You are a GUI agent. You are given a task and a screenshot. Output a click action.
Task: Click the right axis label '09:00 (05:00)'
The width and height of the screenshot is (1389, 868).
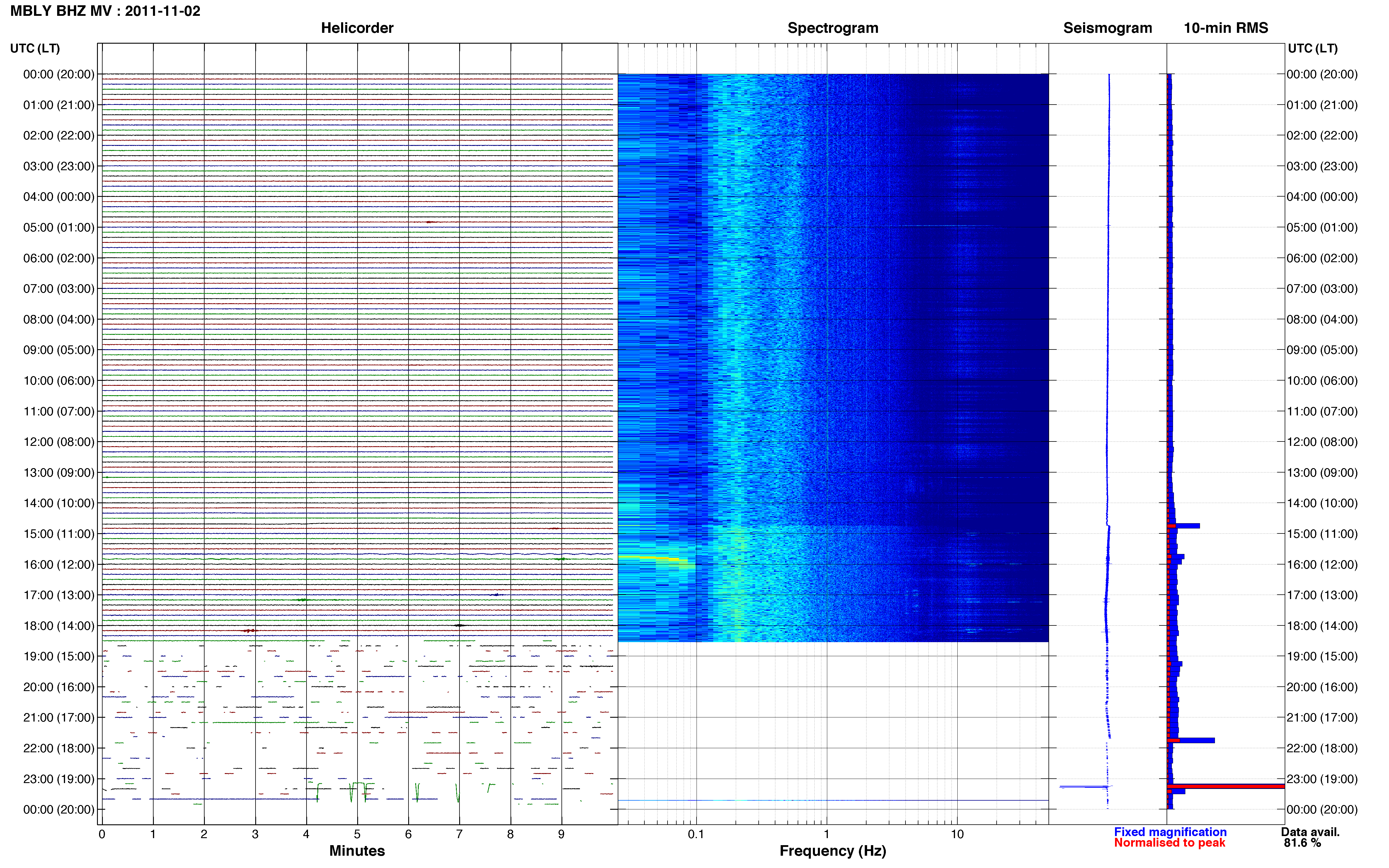[x=1322, y=350]
